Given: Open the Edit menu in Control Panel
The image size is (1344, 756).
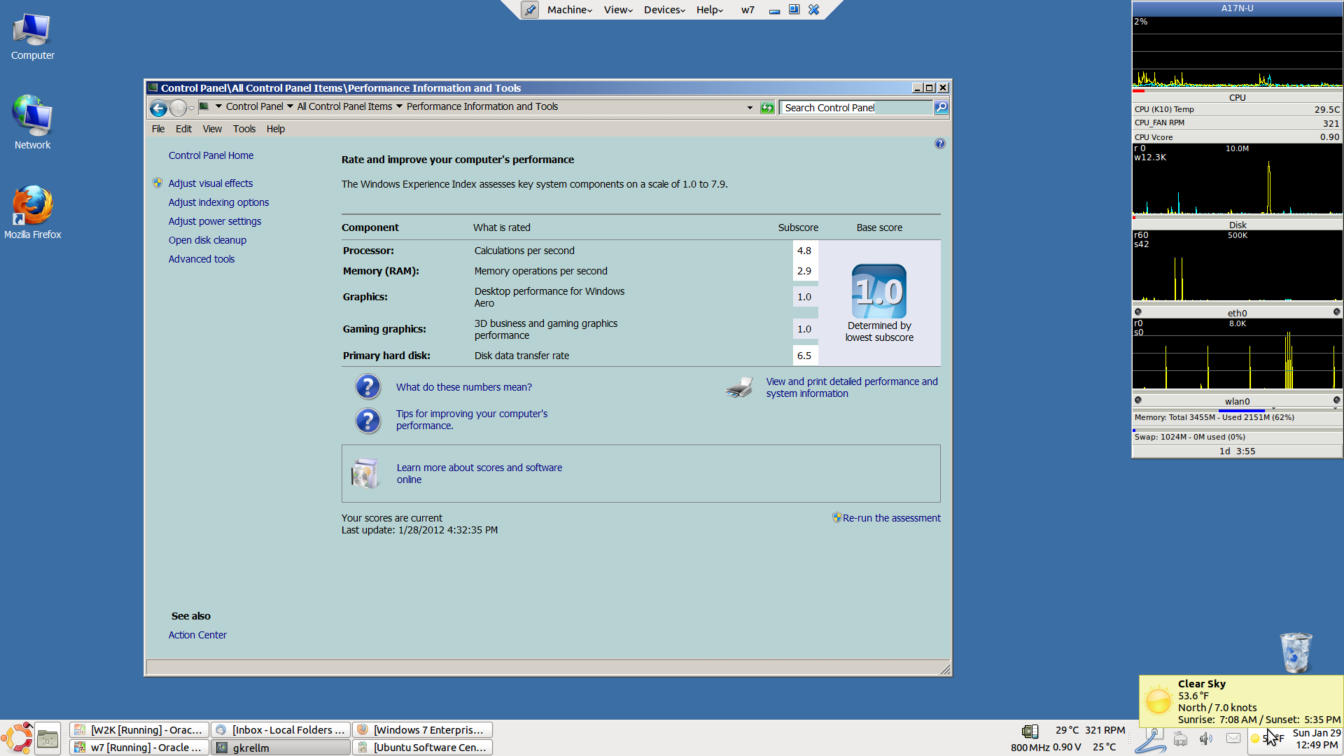Looking at the screenshot, I should point(184,129).
